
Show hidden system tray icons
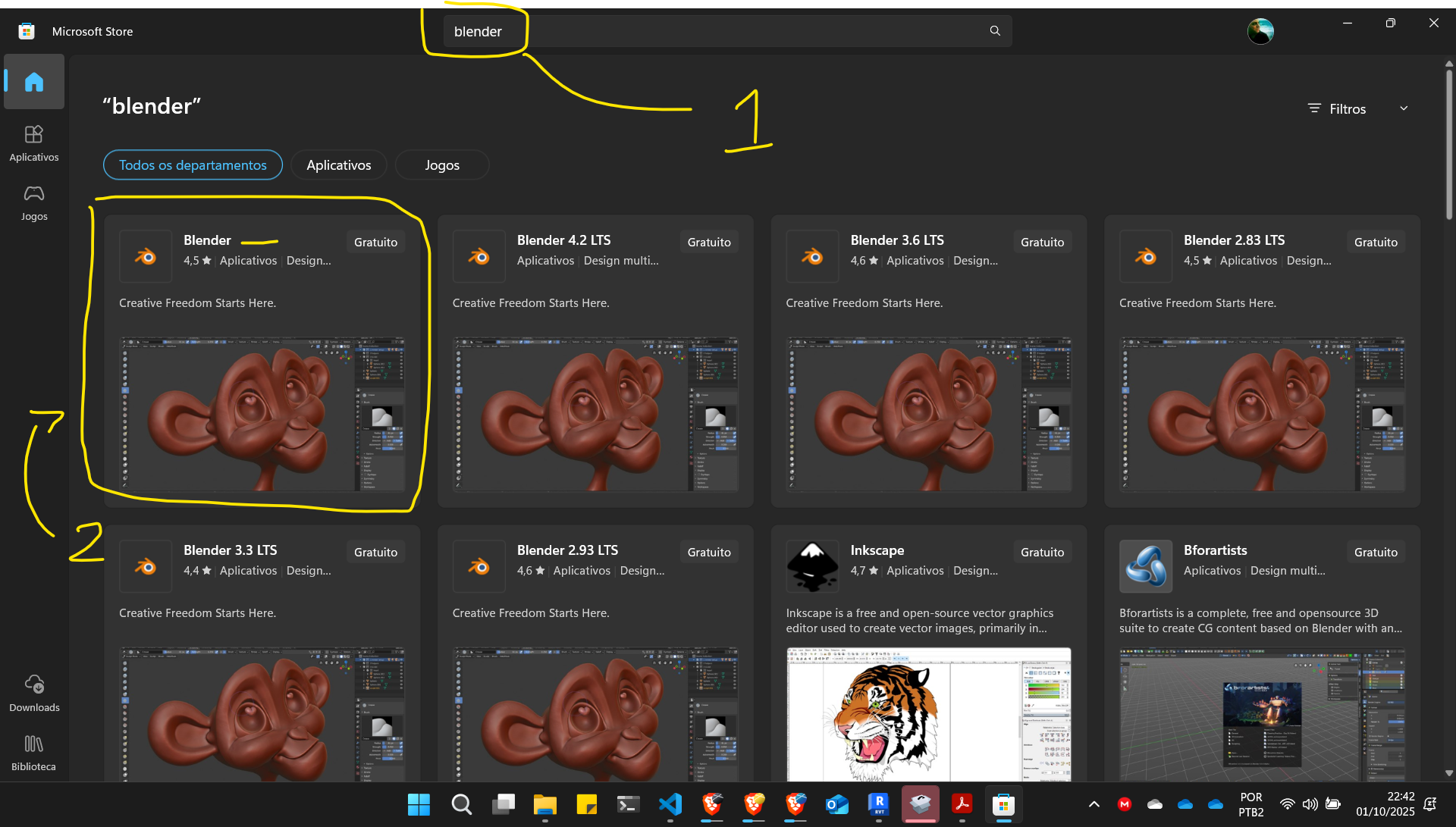tap(1094, 804)
